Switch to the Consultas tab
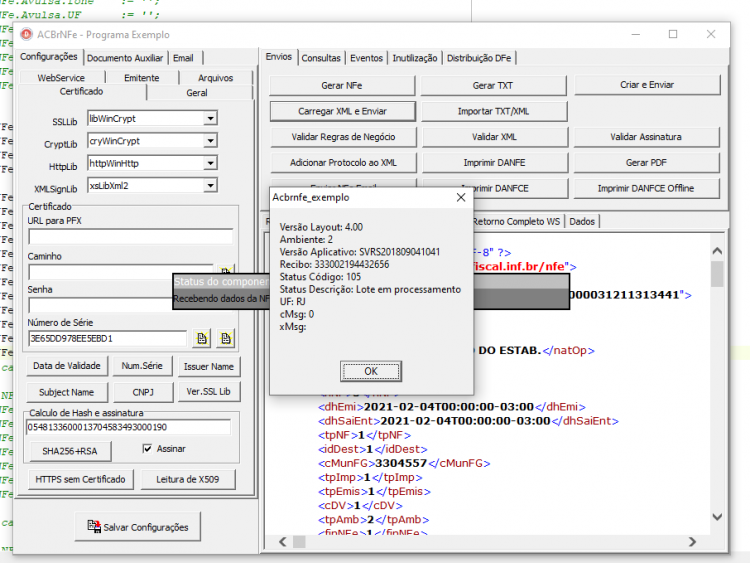Image resolution: width=750 pixels, height=563 pixels. coord(321,58)
